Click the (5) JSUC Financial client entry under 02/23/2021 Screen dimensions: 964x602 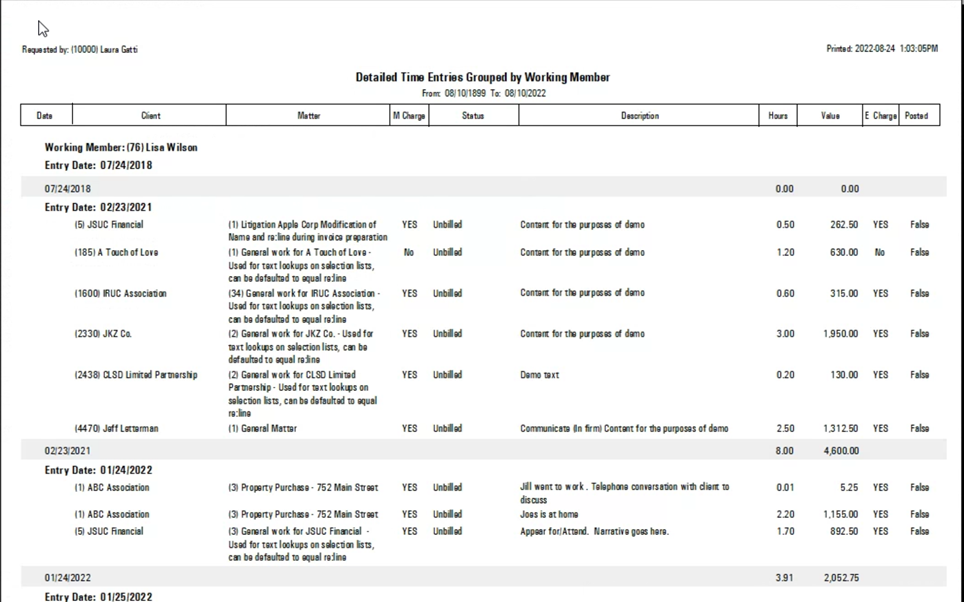click(109, 224)
